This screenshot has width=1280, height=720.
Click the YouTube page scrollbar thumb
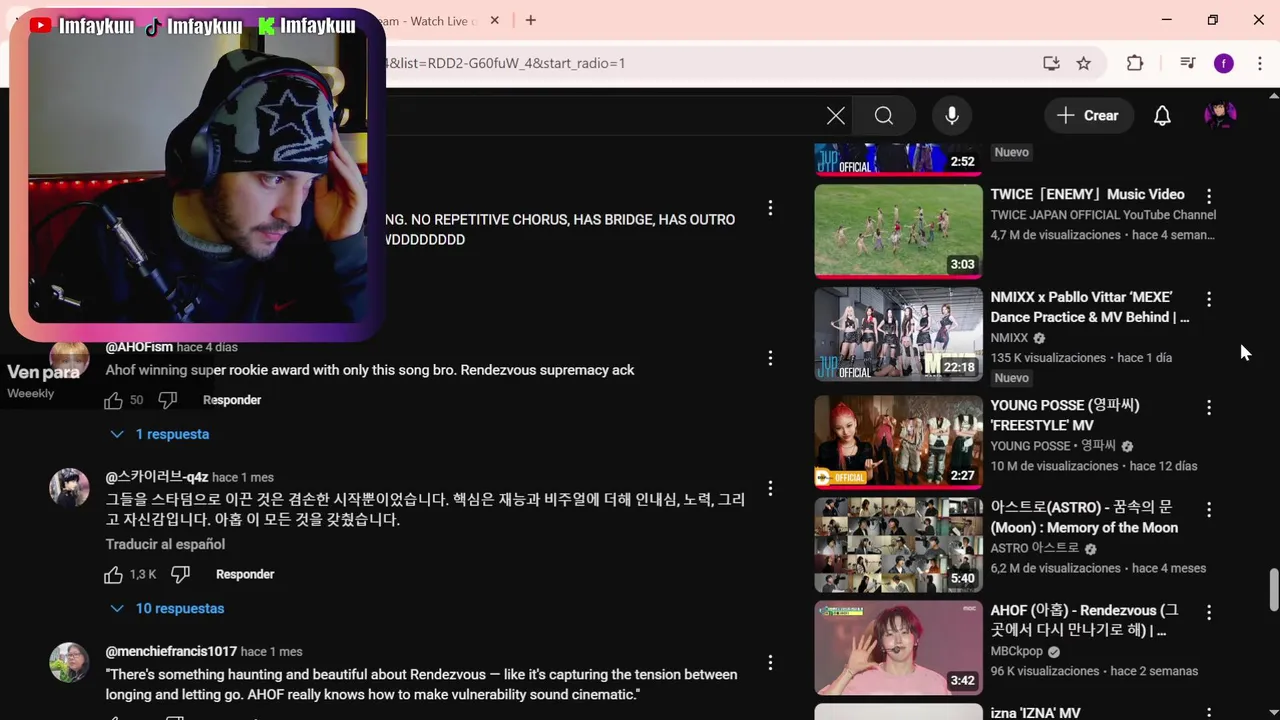point(1273,589)
